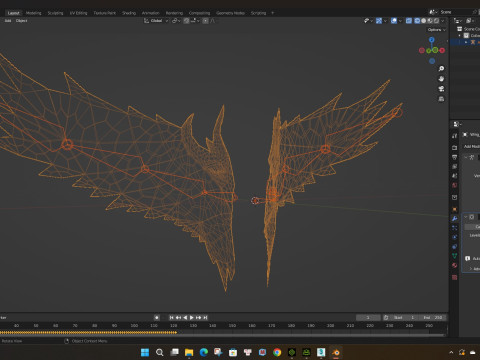Toggle the preview range clock in timeline
Image resolution: width=480 pixels, height=360 pixels.
click(x=386, y=317)
